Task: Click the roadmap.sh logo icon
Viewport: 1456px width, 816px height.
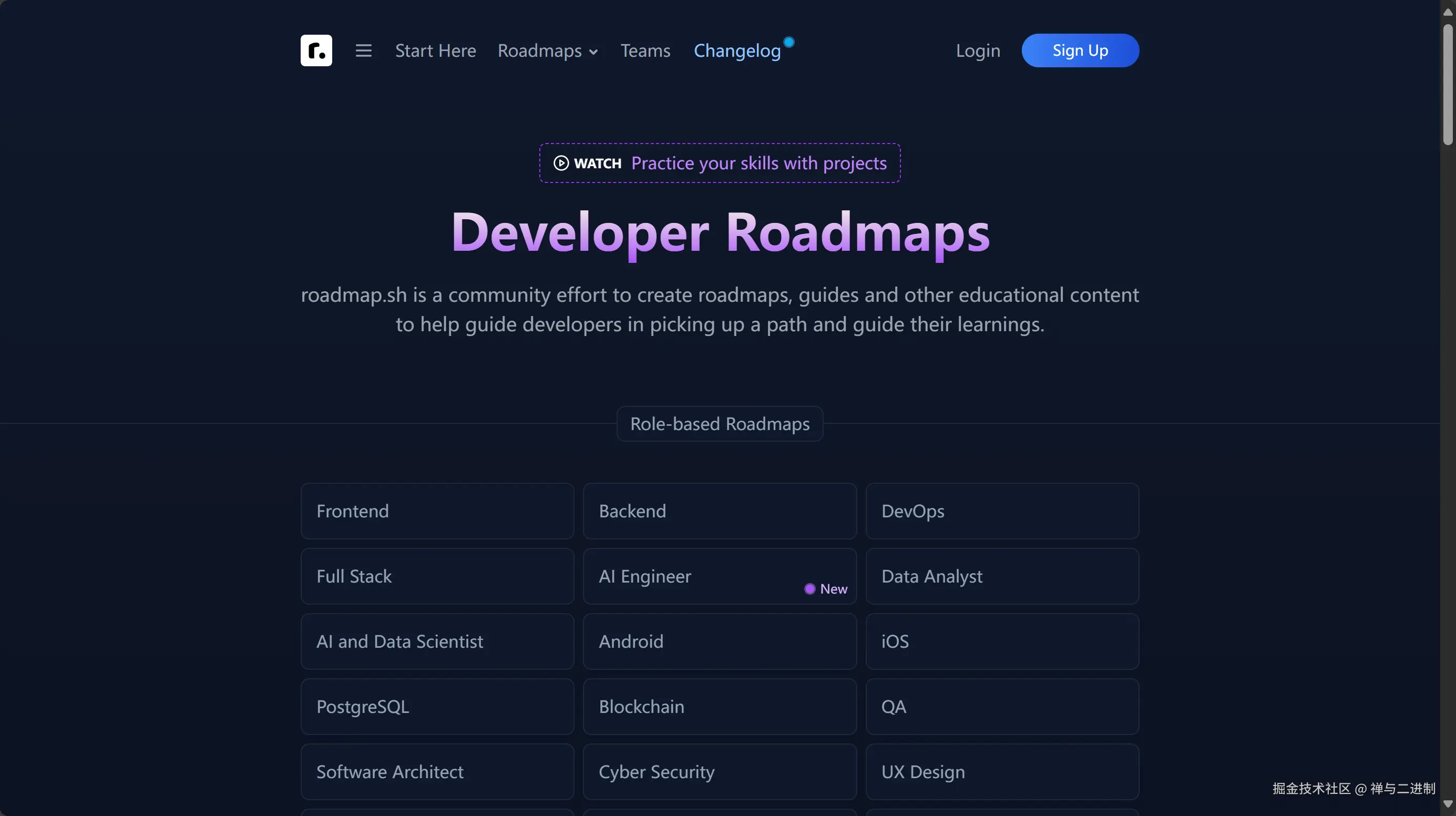Action: 315,50
